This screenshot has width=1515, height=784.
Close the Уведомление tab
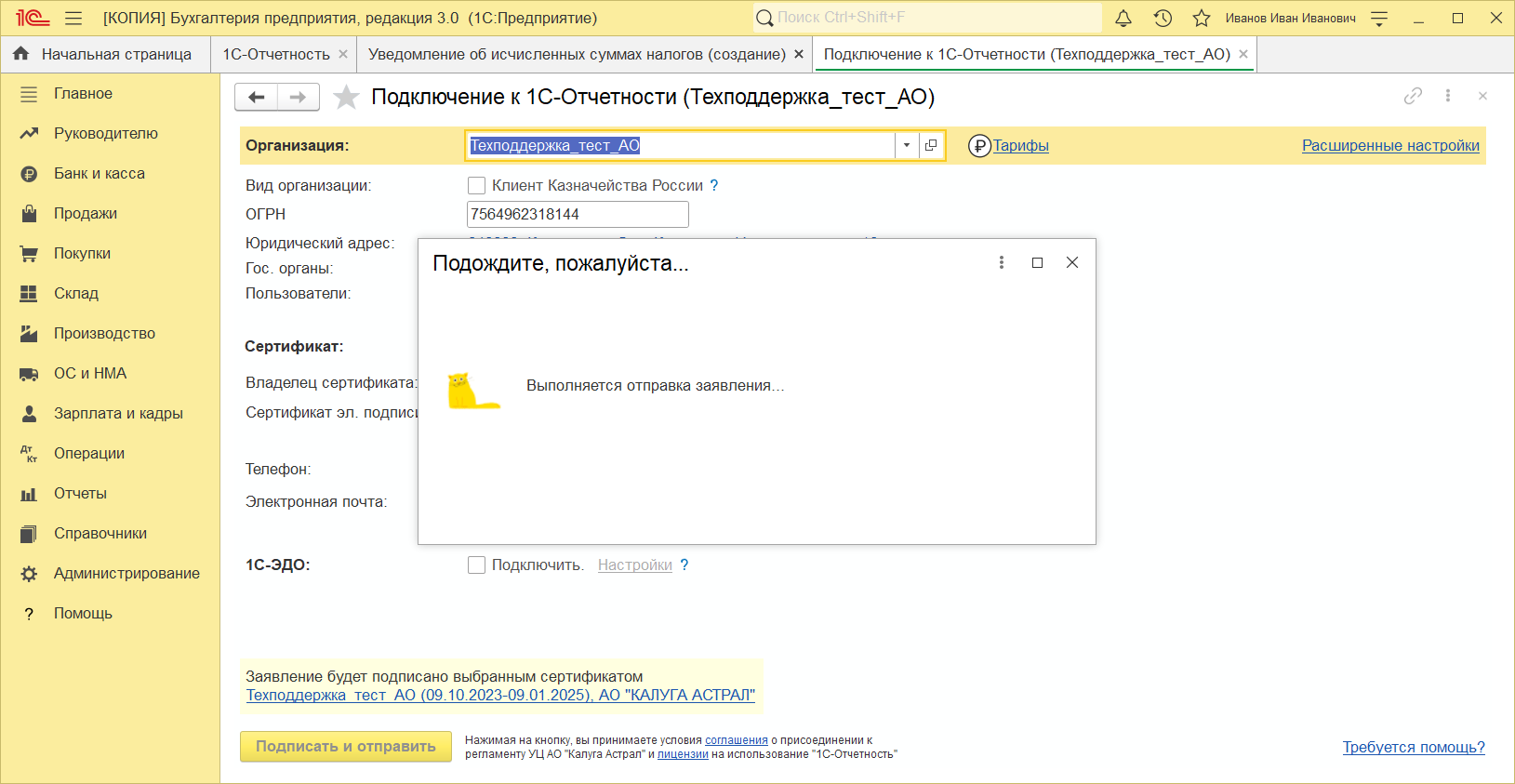pos(799,55)
